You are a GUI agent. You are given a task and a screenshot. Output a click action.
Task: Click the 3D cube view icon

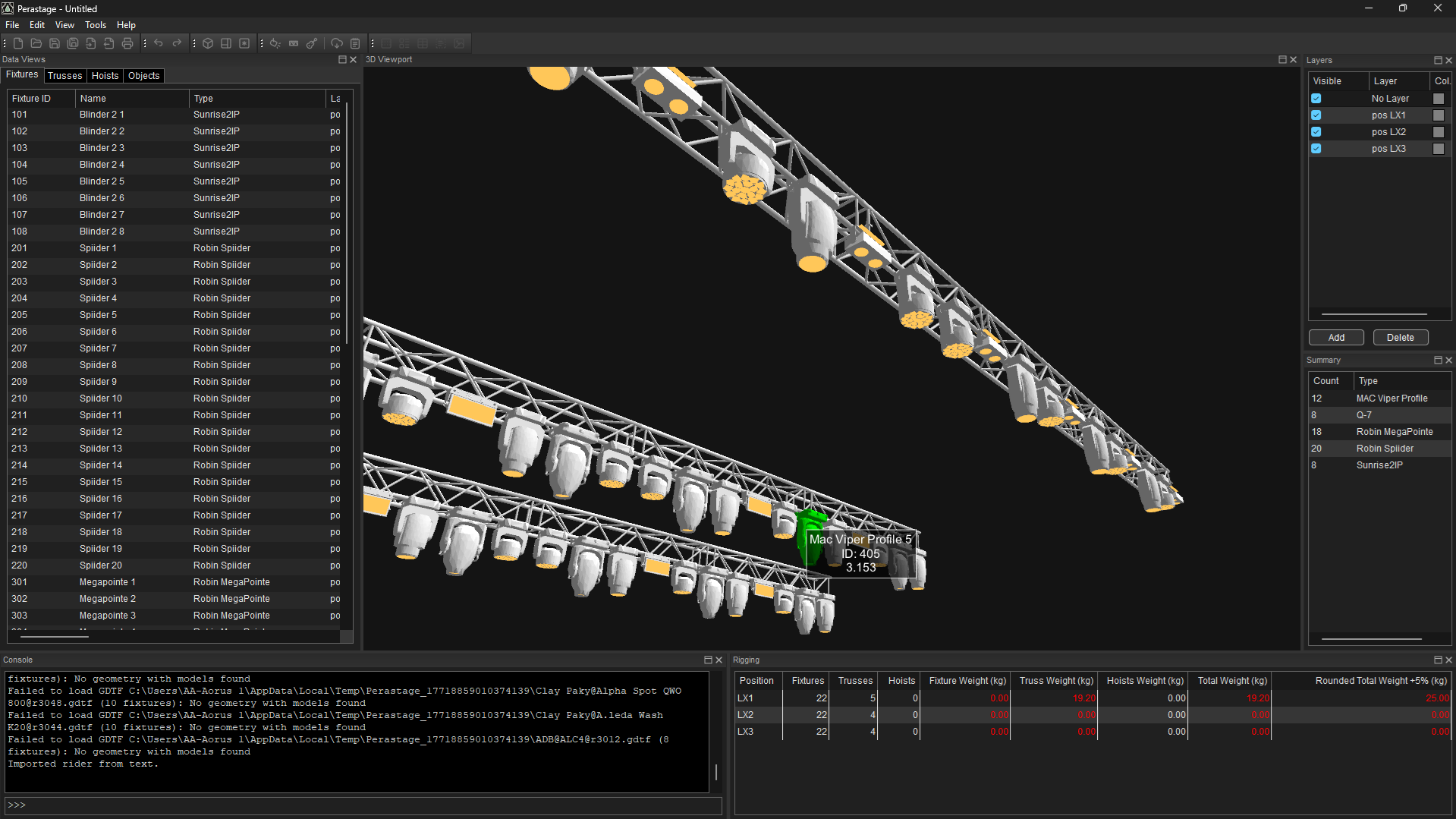tap(208, 43)
